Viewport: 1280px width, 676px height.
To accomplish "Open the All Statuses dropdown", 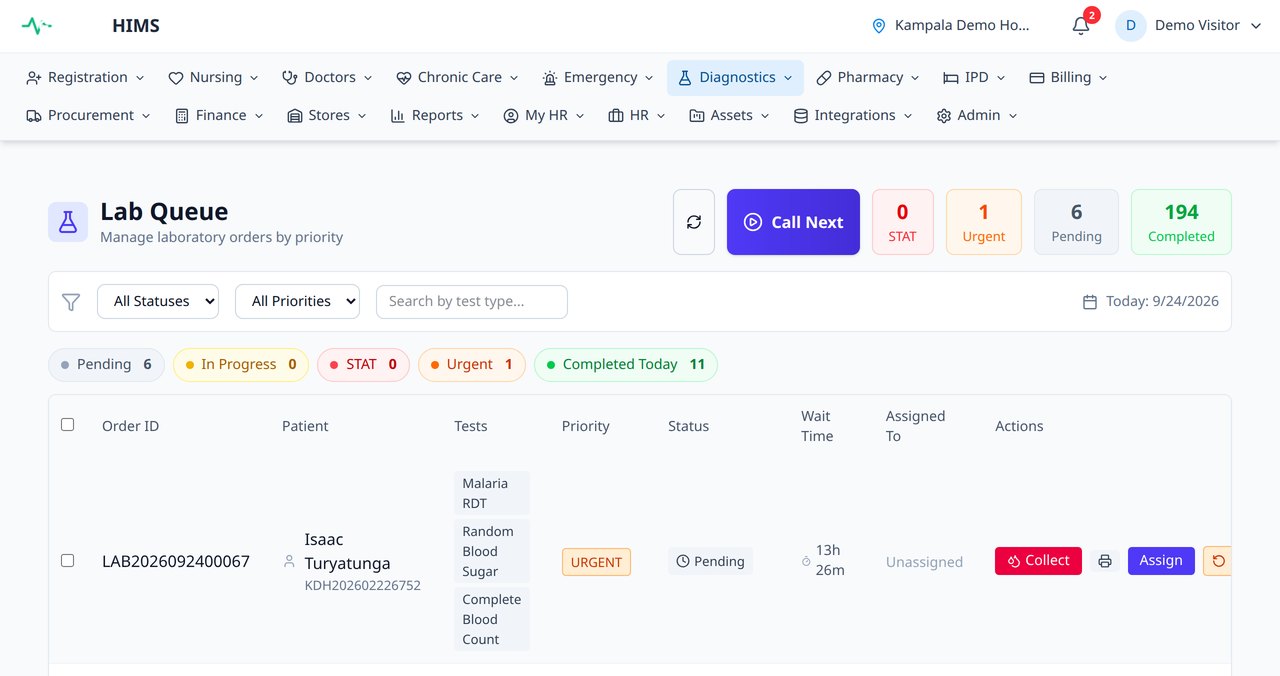I will pos(158,301).
